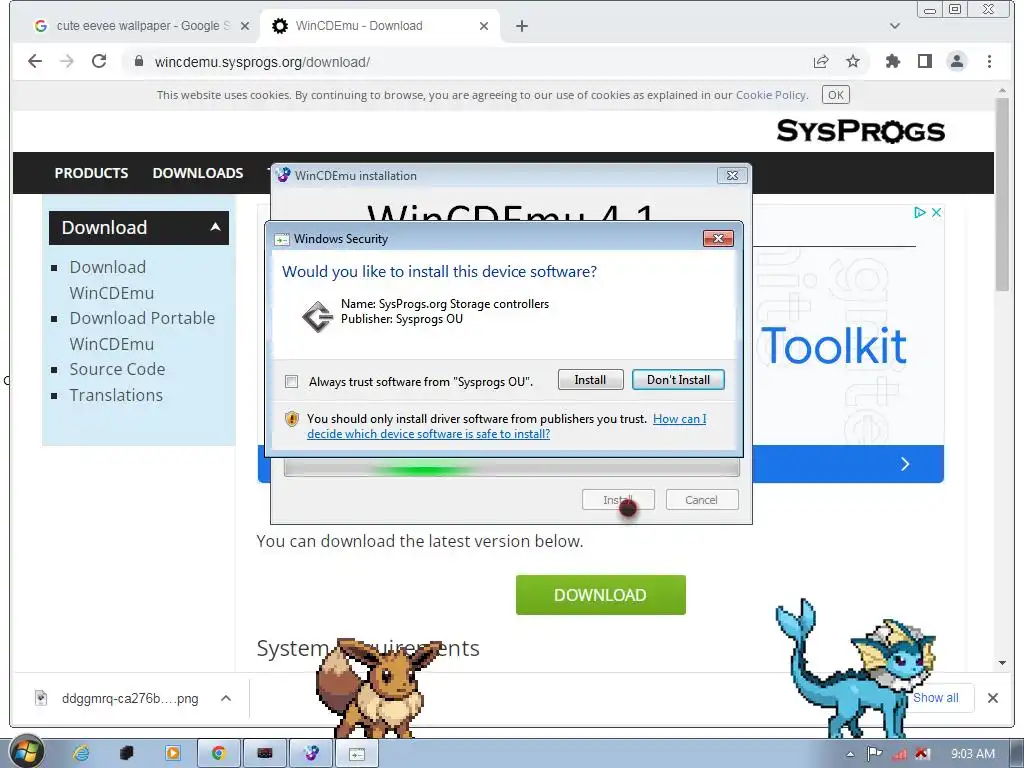Click the ad info AdChoices icon

tap(920, 212)
